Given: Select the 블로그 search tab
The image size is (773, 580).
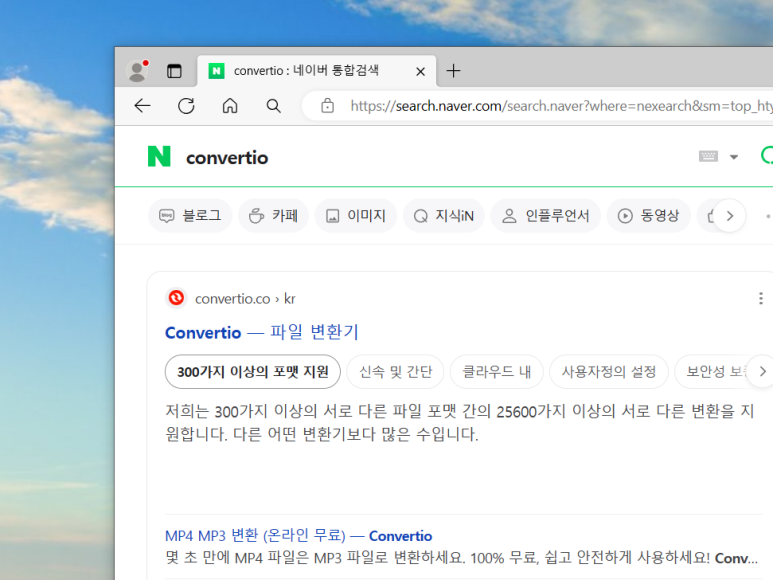Looking at the screenshot, I should click(x=190, y=216).
